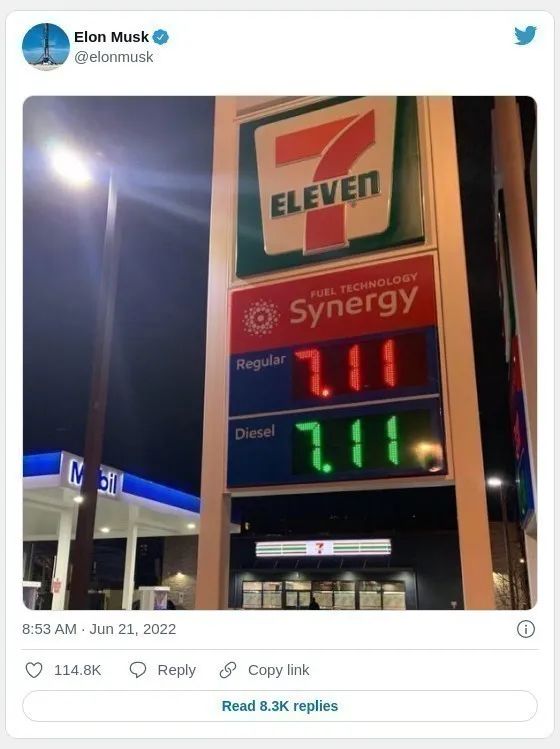
Task: Click the lit storefront at the photo bottom
Action: point(323,592)
